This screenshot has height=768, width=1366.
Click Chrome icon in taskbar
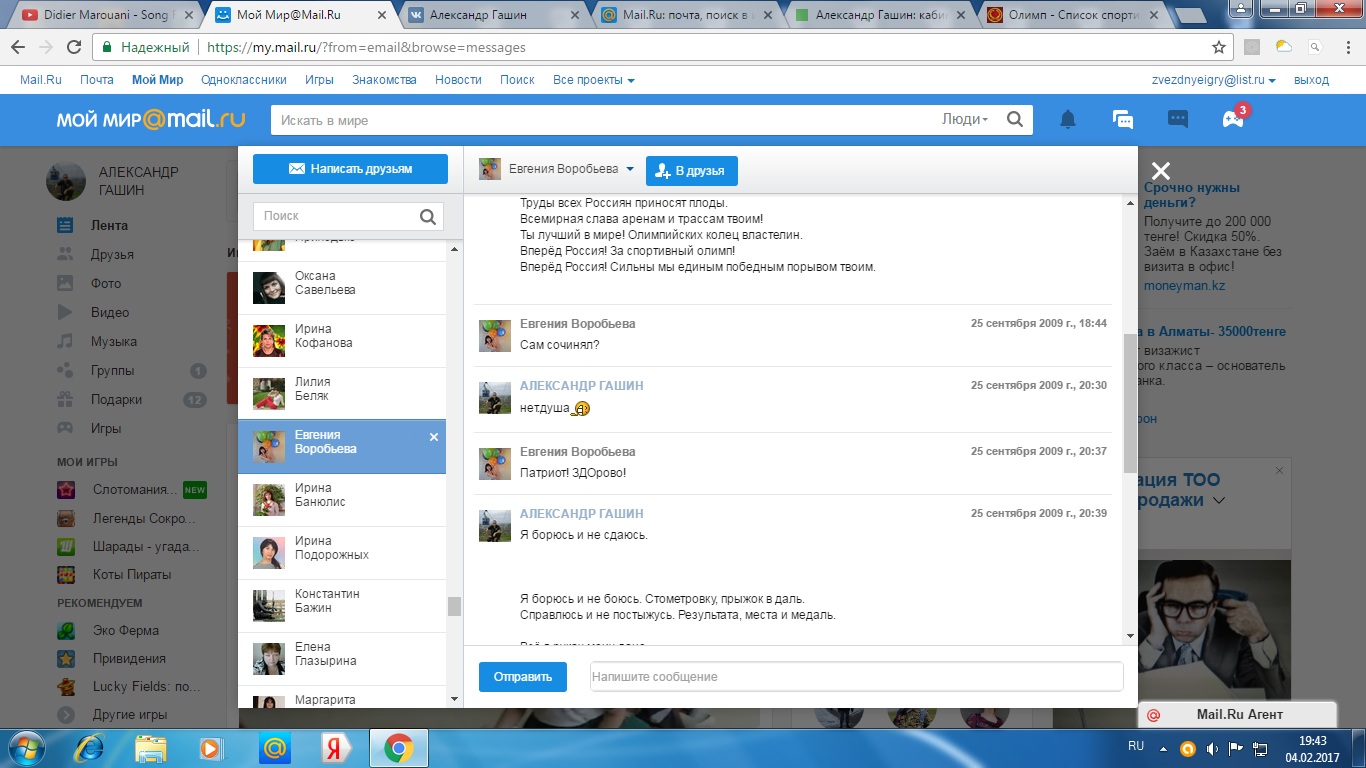click(398, 748)
